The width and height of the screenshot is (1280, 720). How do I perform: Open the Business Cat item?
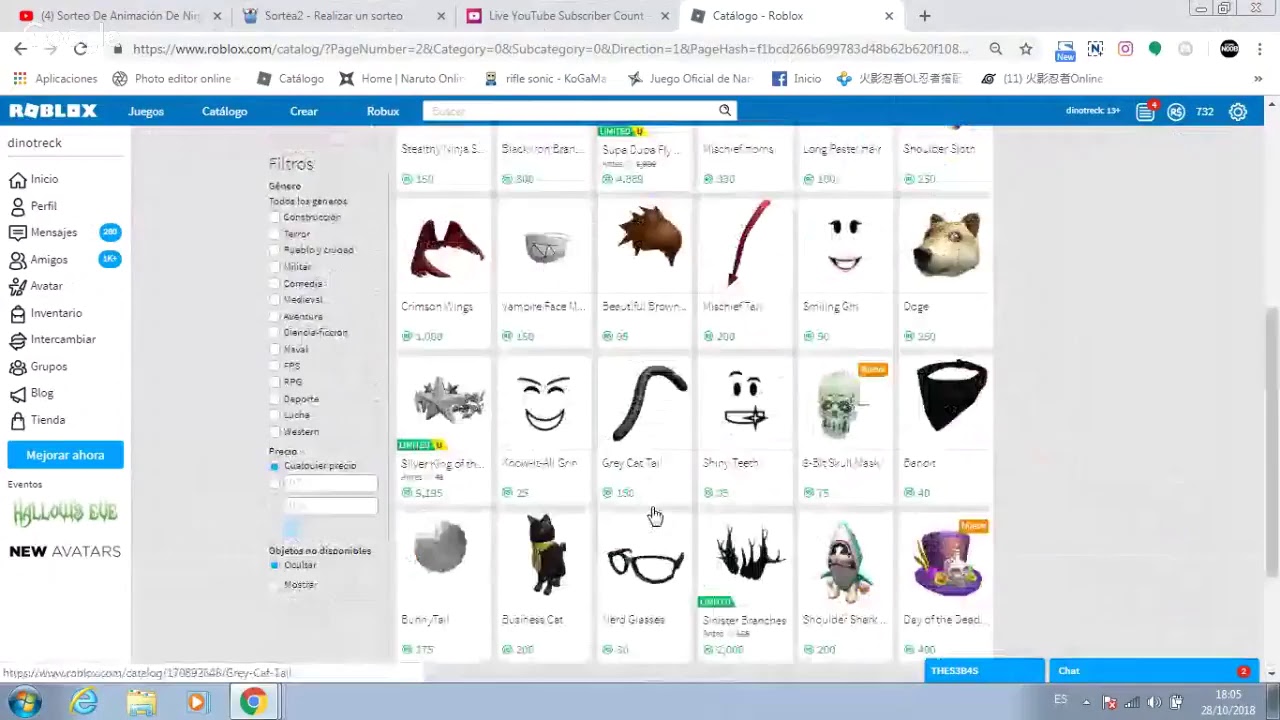point(545,586)
